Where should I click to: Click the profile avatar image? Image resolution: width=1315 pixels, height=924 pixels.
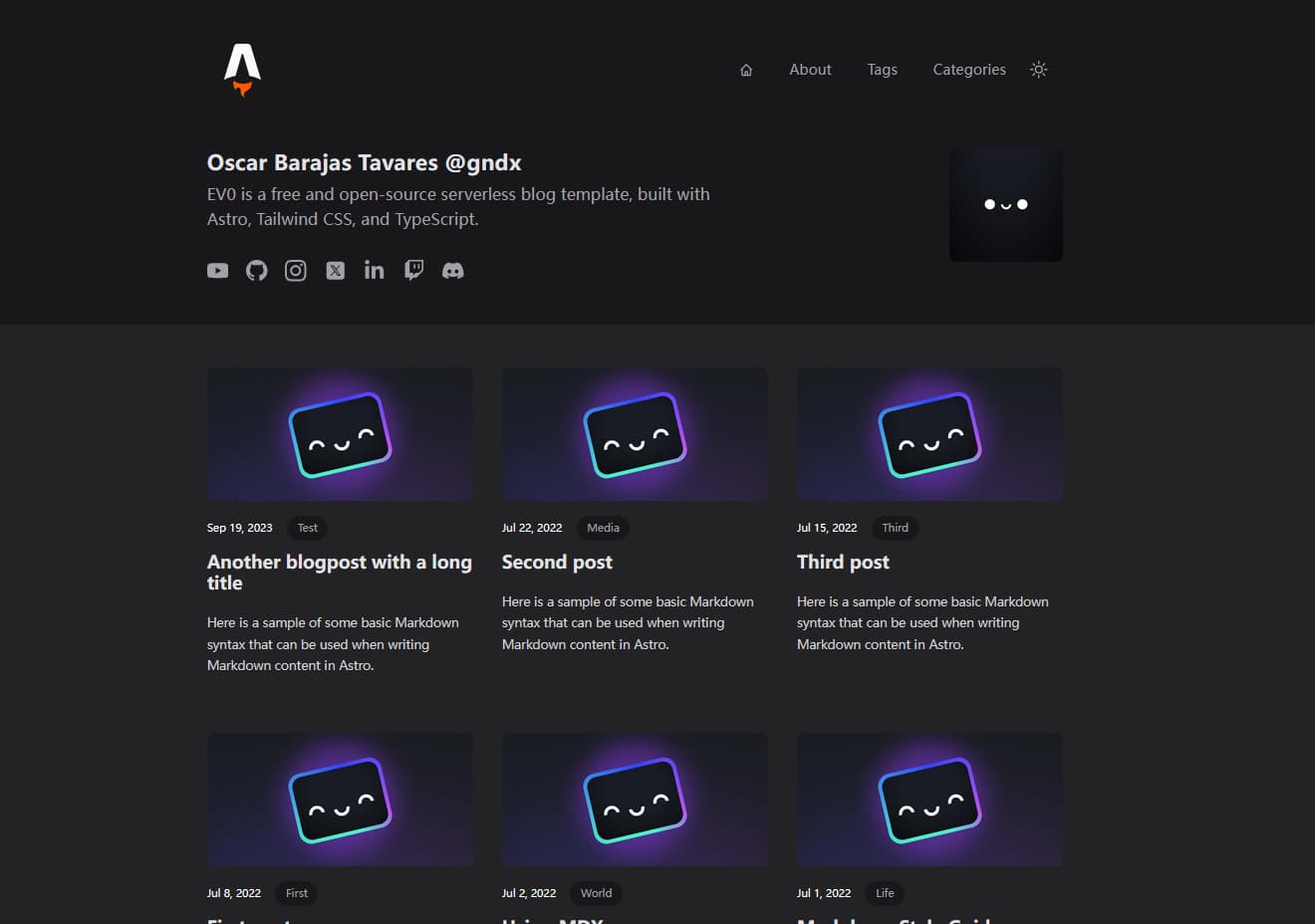pos(1005,205)
